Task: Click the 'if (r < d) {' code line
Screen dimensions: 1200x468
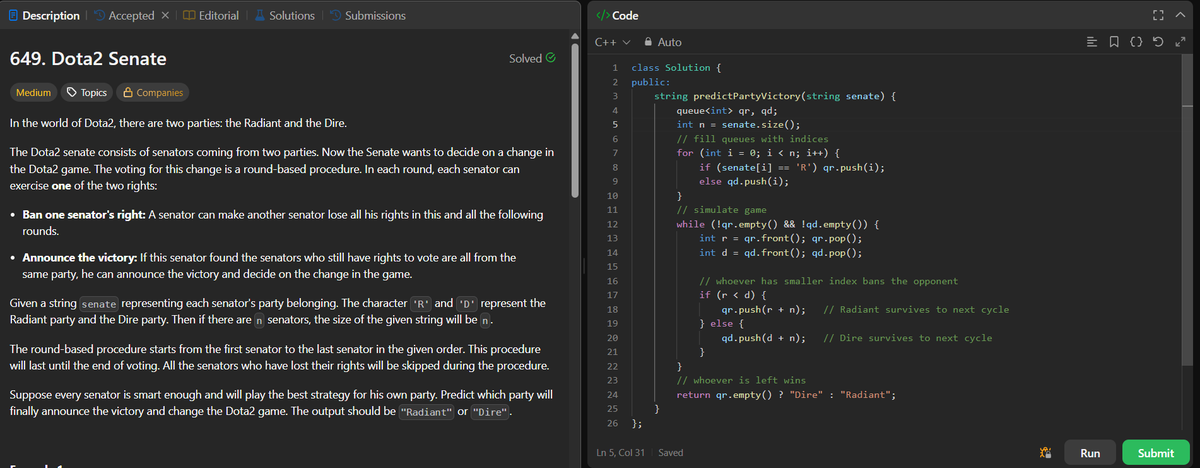Action: pyautogui.click(x=733, y=296)
